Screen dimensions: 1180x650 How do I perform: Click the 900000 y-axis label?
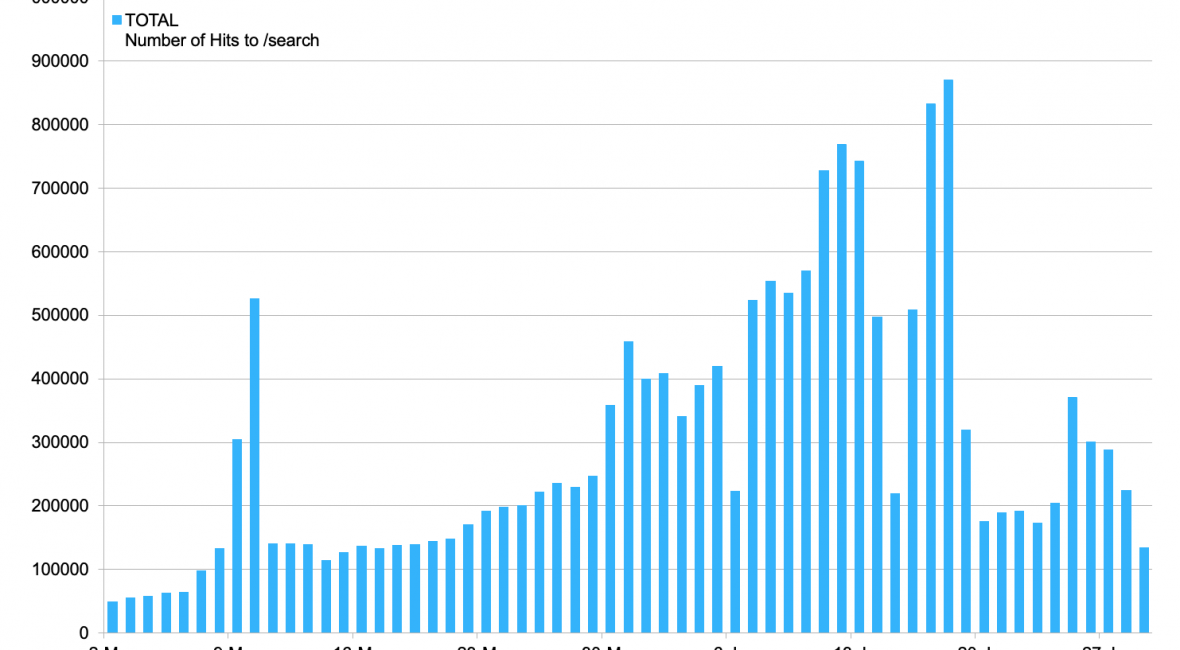61,61
